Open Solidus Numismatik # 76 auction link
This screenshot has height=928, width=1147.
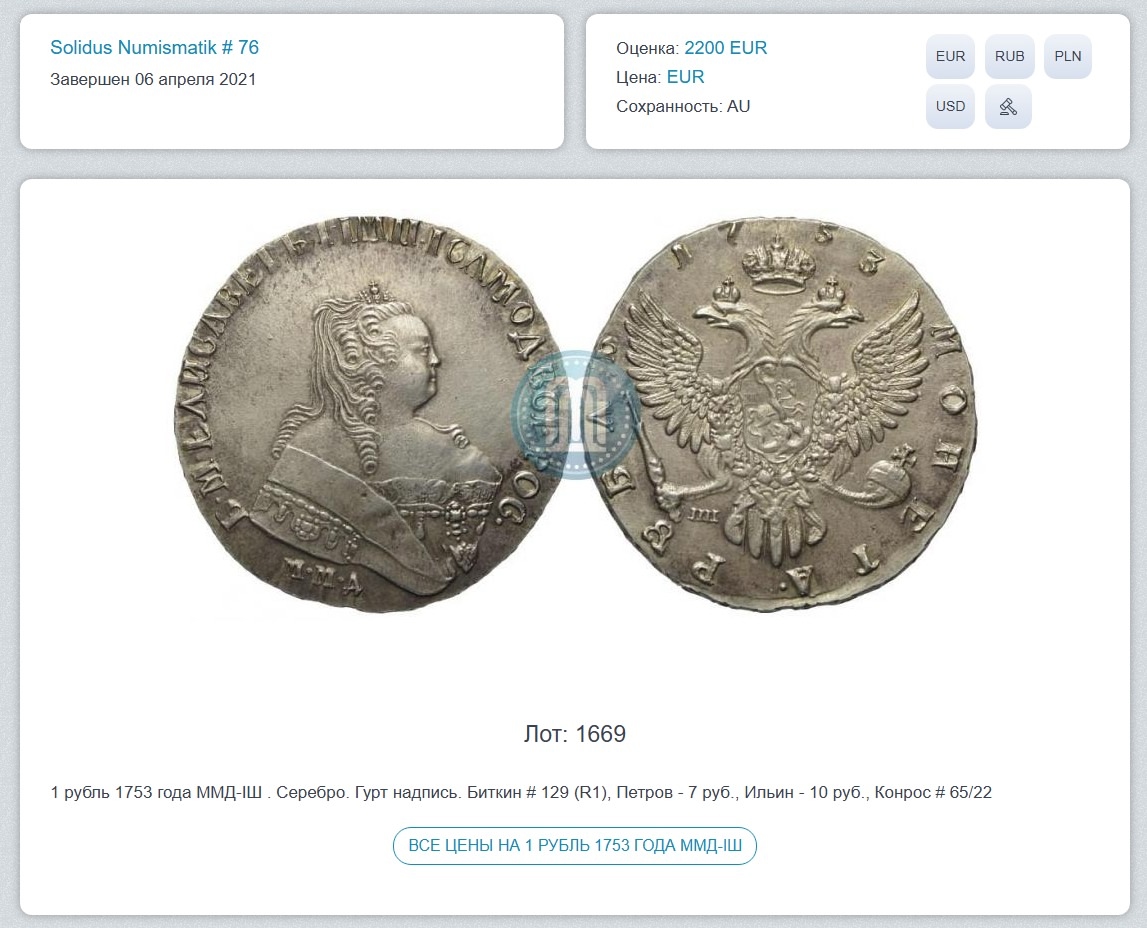154,48
